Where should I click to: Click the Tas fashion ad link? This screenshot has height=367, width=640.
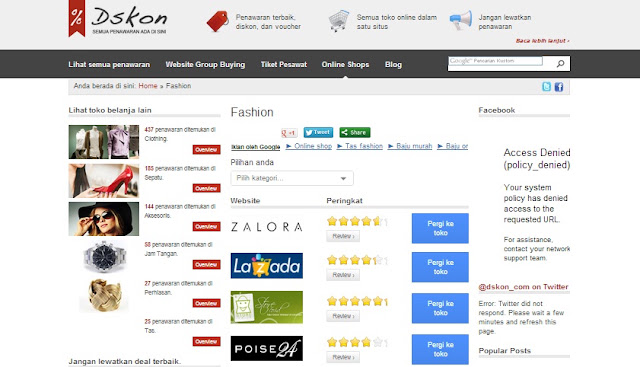[364, 146]
